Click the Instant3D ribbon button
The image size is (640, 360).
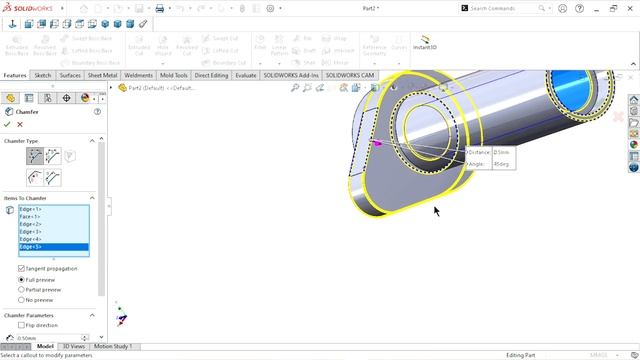(424, 42)
